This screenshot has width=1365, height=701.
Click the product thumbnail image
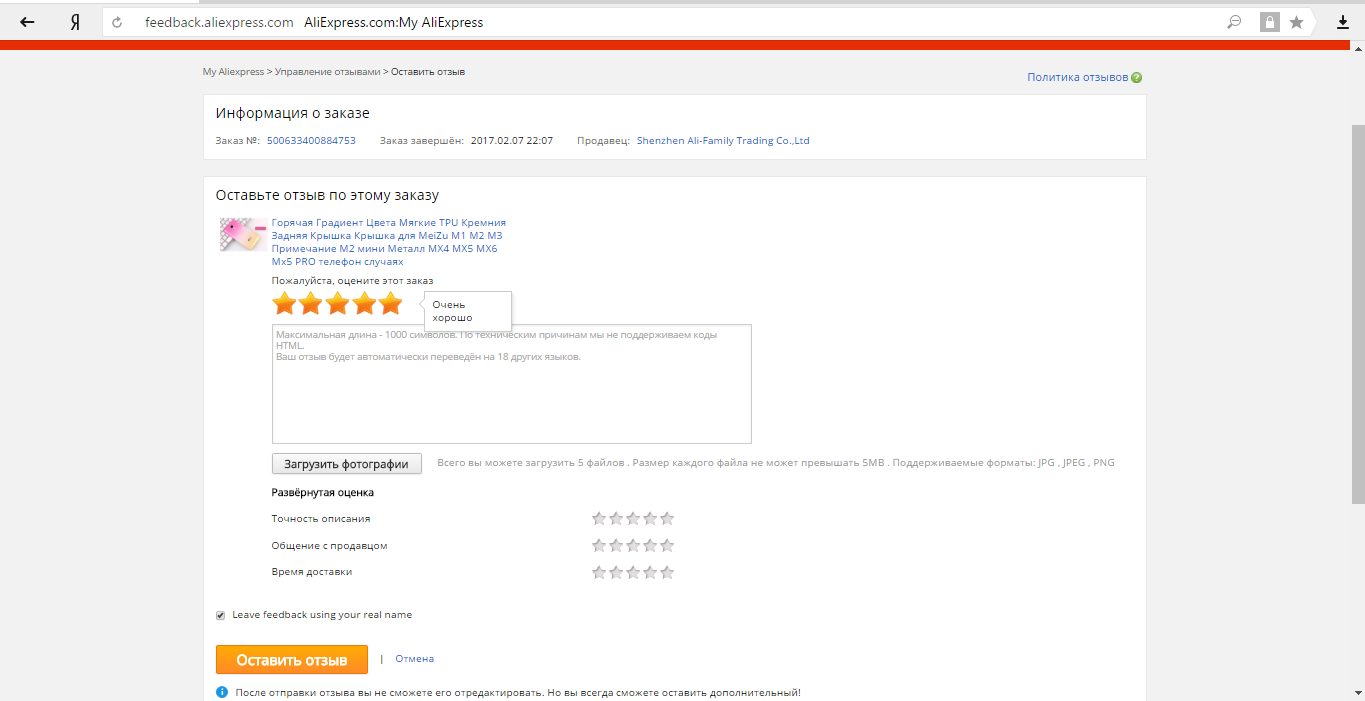pyautogui.click(x=243, y=234)
